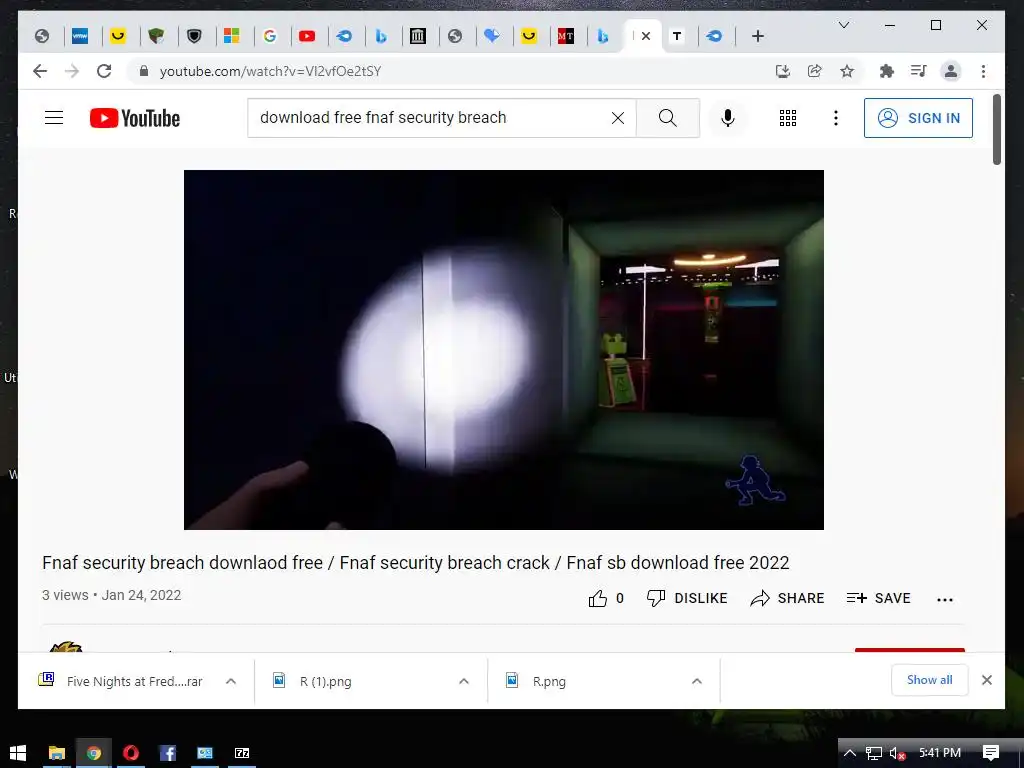Open a new browser tab
The height and width of the screenshot is (768, 1024).
(758, 36)
